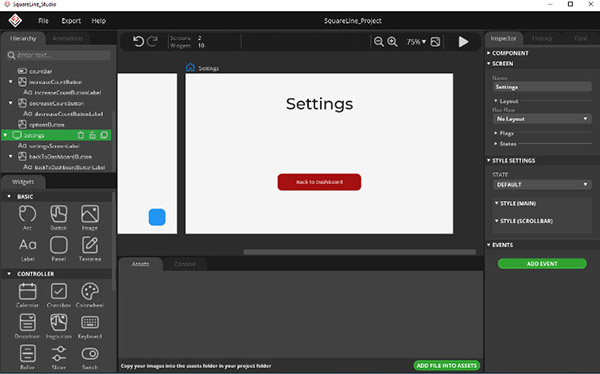Duplicate the Settings screen via copy icon
The image size is (600, 374).
[104, 135]
